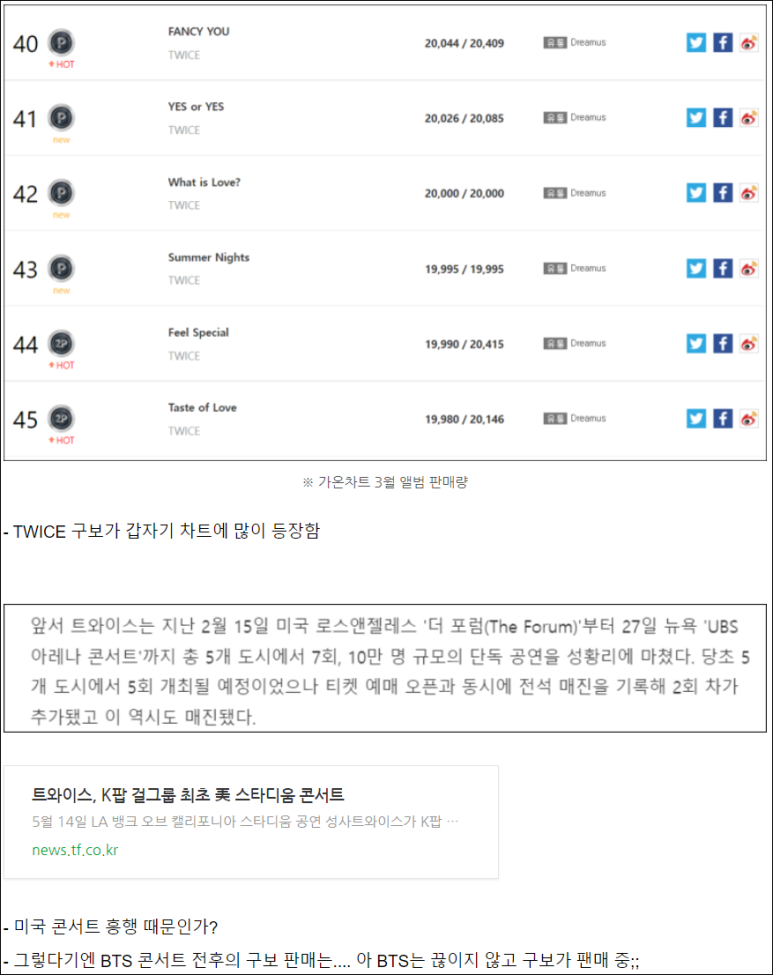Share FANCY YOU on Twitter
This screenshot has width=773, height=975.
pos(696,43)
